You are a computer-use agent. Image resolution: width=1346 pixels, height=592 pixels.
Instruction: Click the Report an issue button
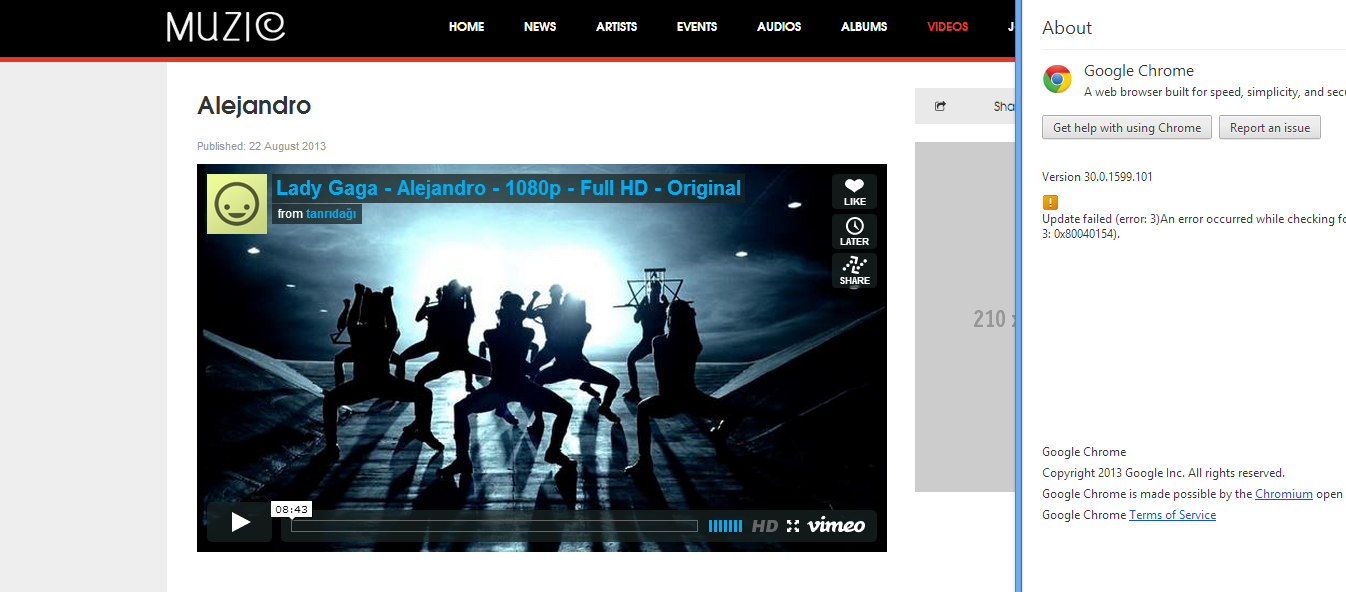[1269, 127]
